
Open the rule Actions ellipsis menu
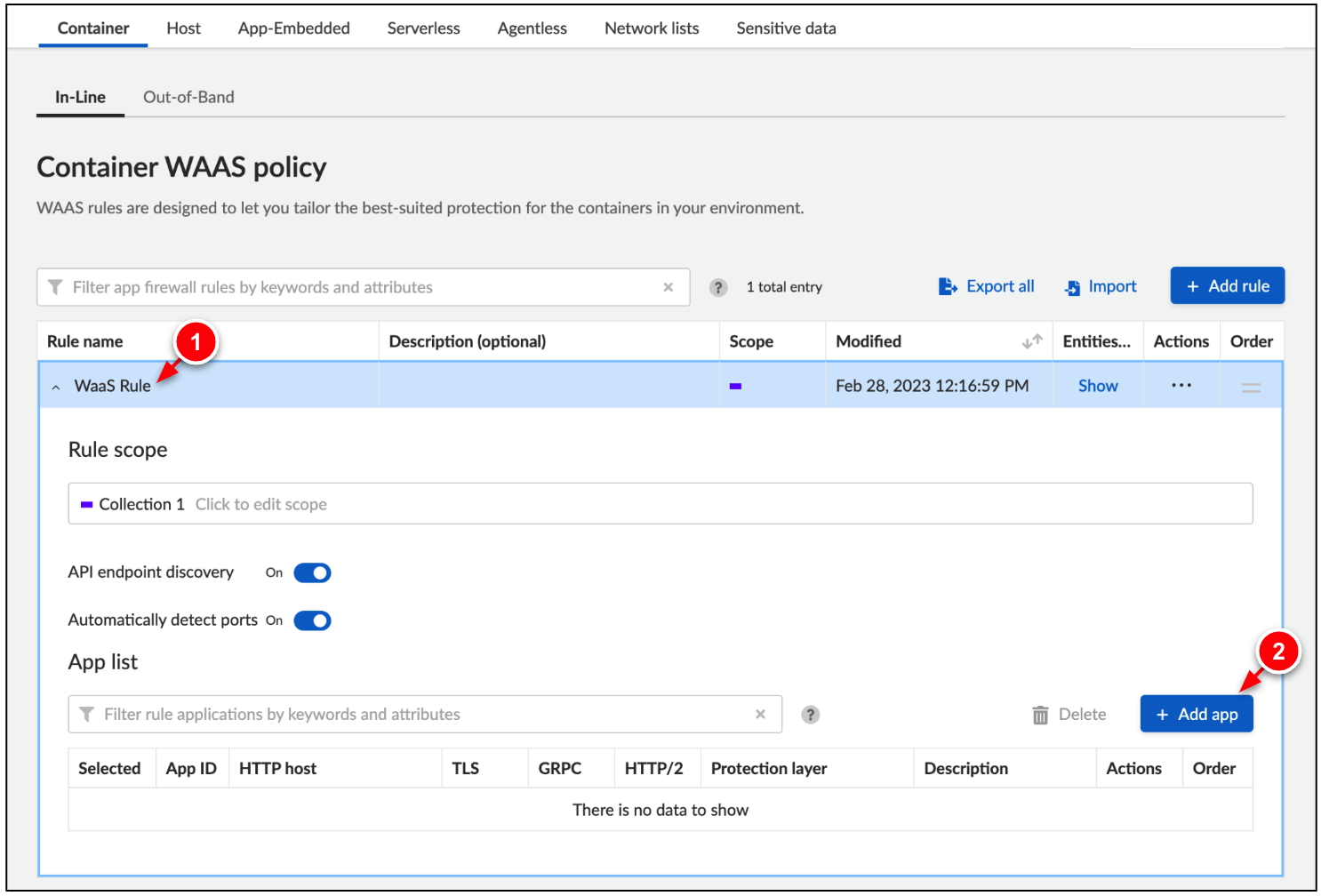point(1181,385)
